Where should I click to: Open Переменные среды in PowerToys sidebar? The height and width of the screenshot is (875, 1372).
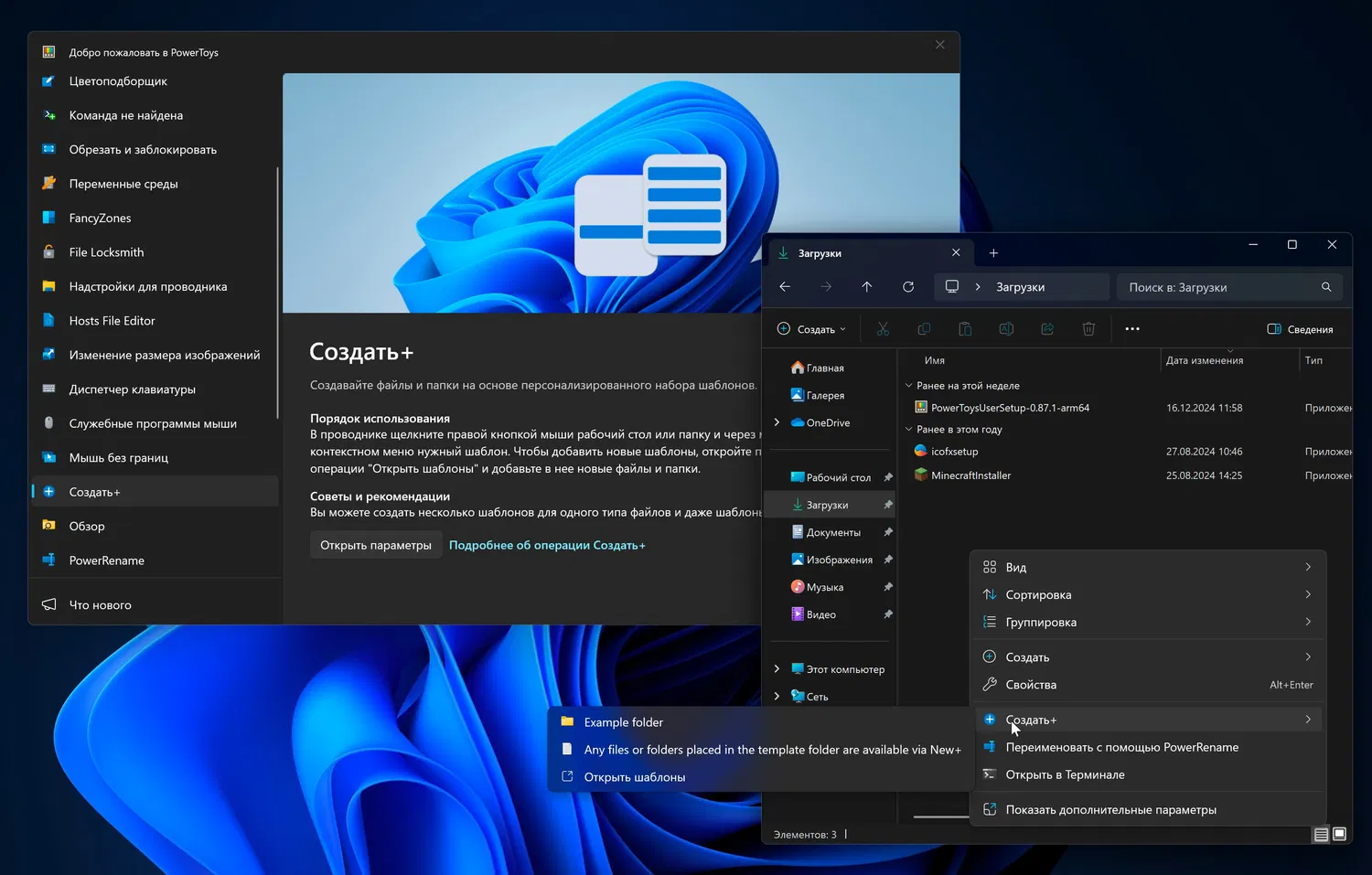click(x=154, y=184)
